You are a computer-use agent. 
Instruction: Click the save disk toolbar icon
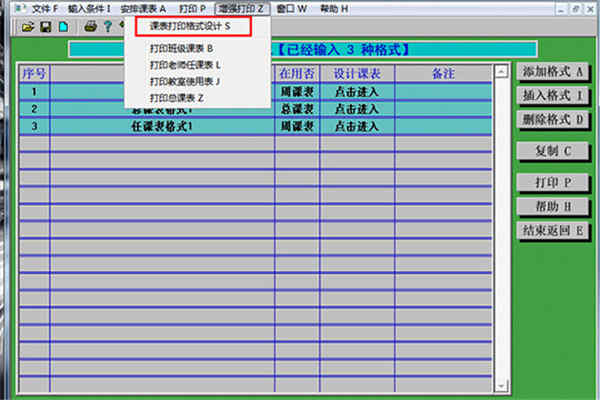coord(46,27)
